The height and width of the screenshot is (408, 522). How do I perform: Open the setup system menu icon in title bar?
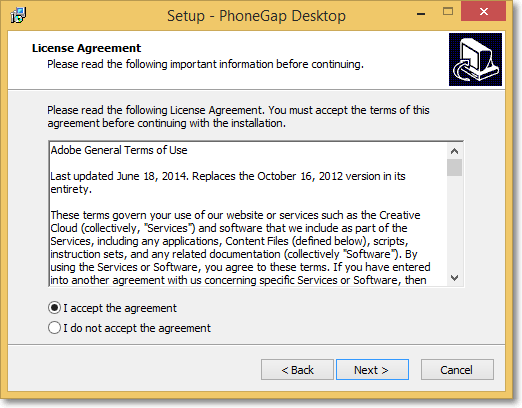pos(18,15)
